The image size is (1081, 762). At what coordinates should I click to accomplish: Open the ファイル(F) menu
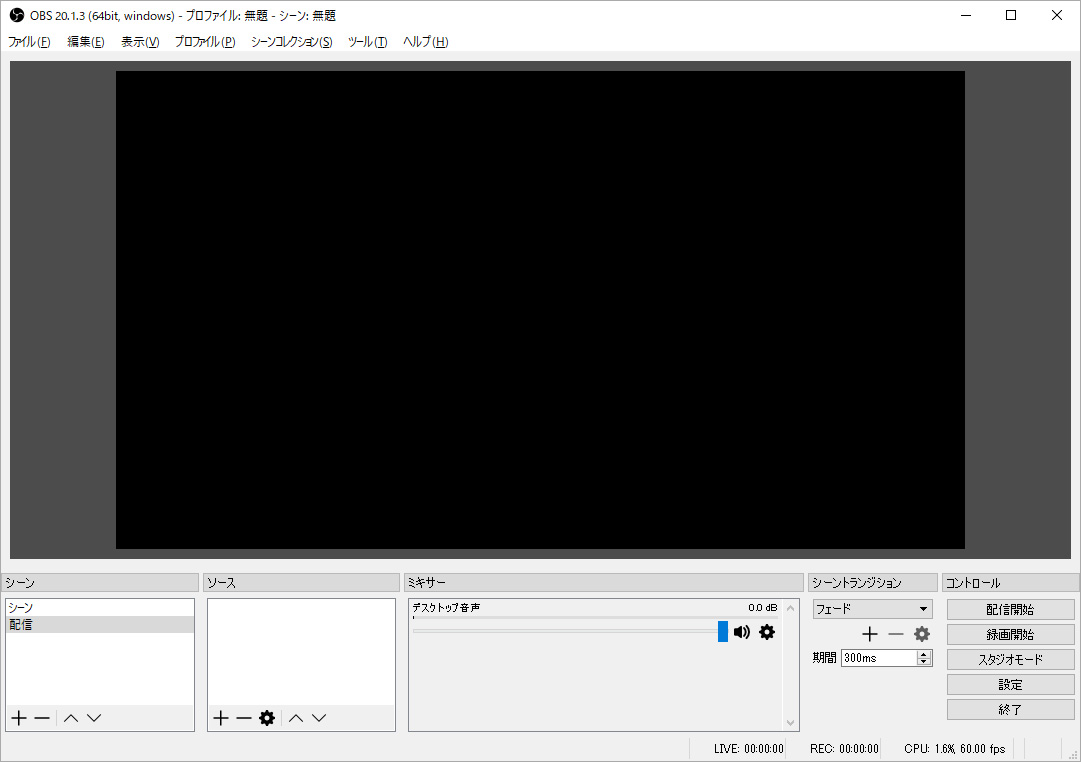(x=29, y=41)
